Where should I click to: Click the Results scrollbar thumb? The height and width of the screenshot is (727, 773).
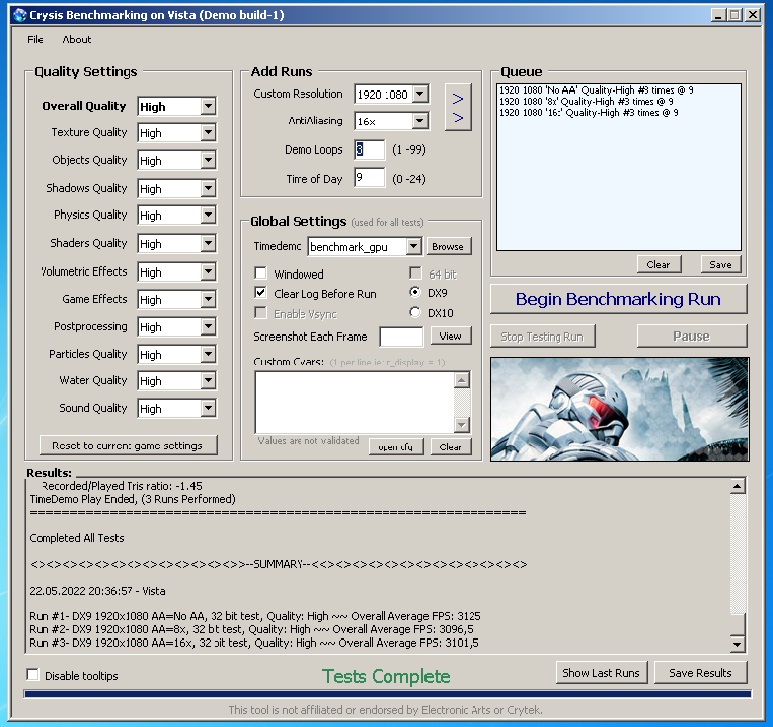click(737, 624)
